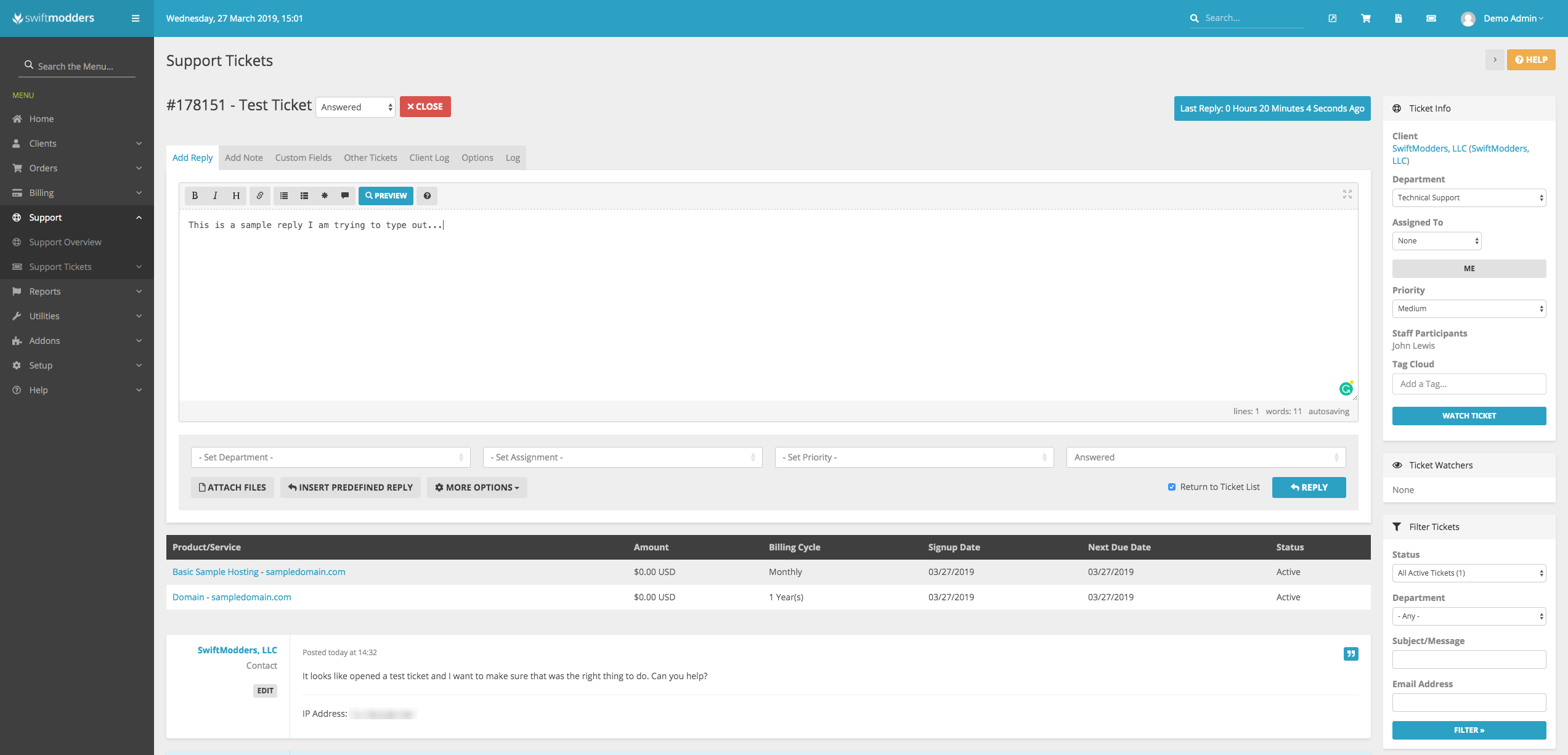This screenshot has height=755, width=1568.
Task: Toggle bold formatting in reply editor
Action: point(195,195)
